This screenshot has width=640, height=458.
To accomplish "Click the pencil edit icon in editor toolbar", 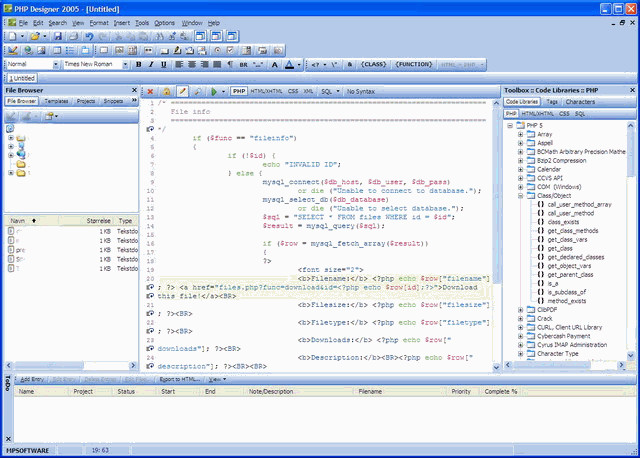I will pos(182,91).
